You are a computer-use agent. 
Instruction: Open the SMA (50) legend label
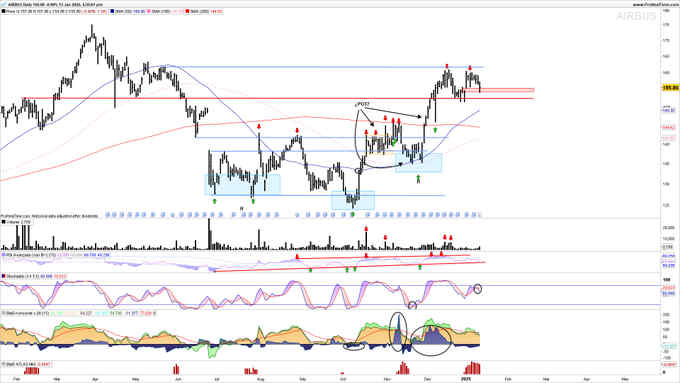(123, 11)
